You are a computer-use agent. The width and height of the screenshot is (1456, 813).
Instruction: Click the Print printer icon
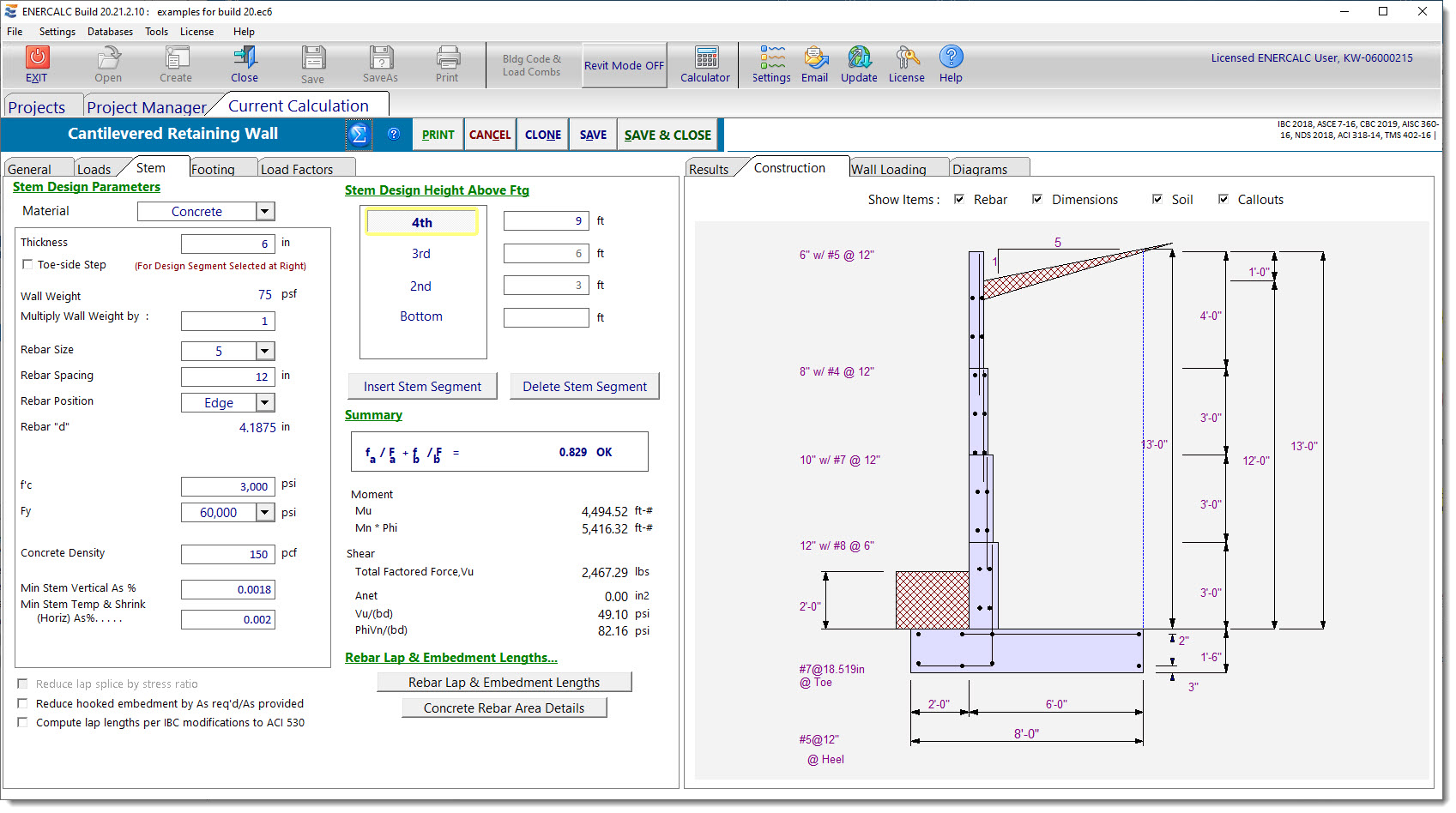pos(448,57)
